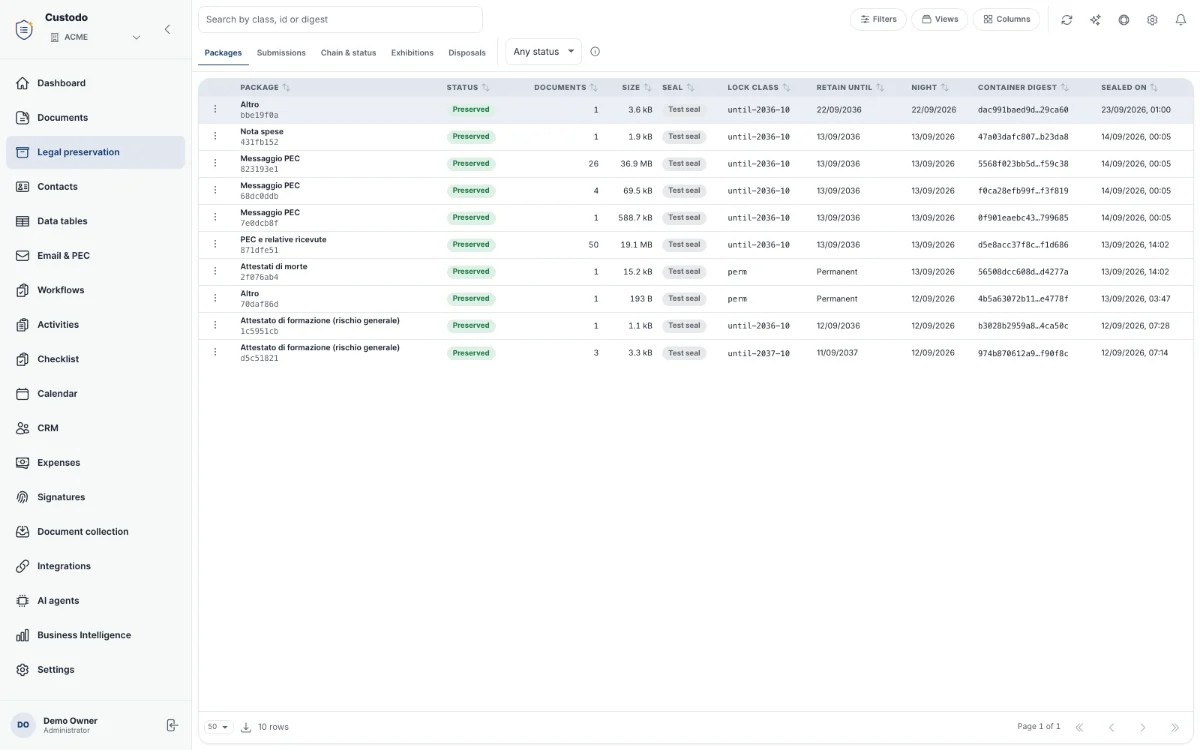Open Activities in sidebar
The height and width of the screenshot is (750, 1200).
tap(95, 325)
